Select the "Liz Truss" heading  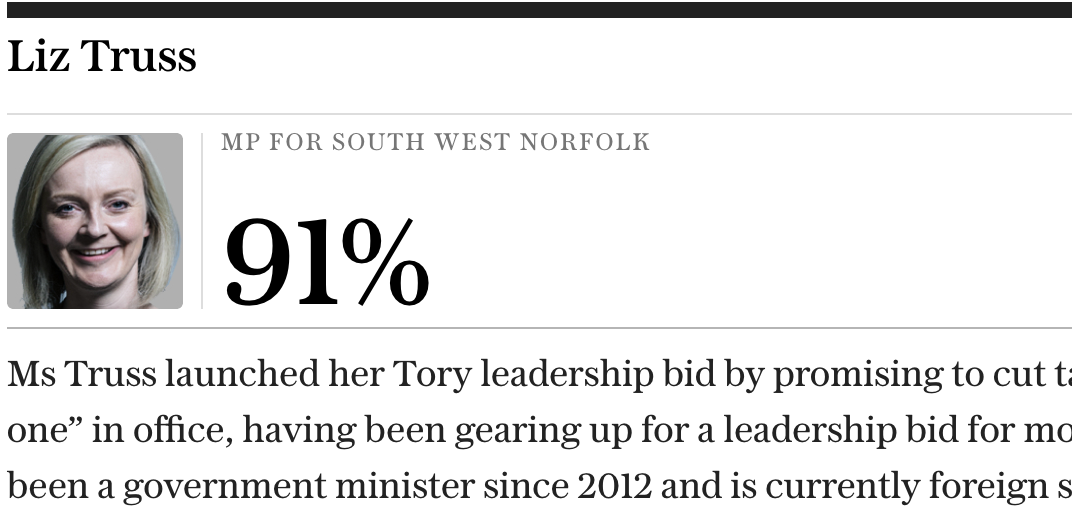pyautogui.click(x=102, y=56)
